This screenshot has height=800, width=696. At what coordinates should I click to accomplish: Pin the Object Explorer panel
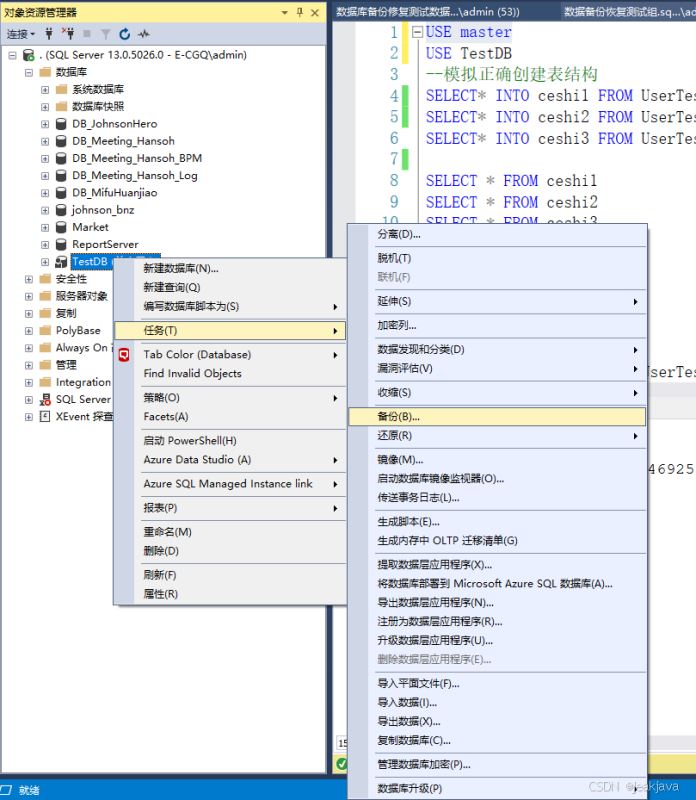[300, 12]
